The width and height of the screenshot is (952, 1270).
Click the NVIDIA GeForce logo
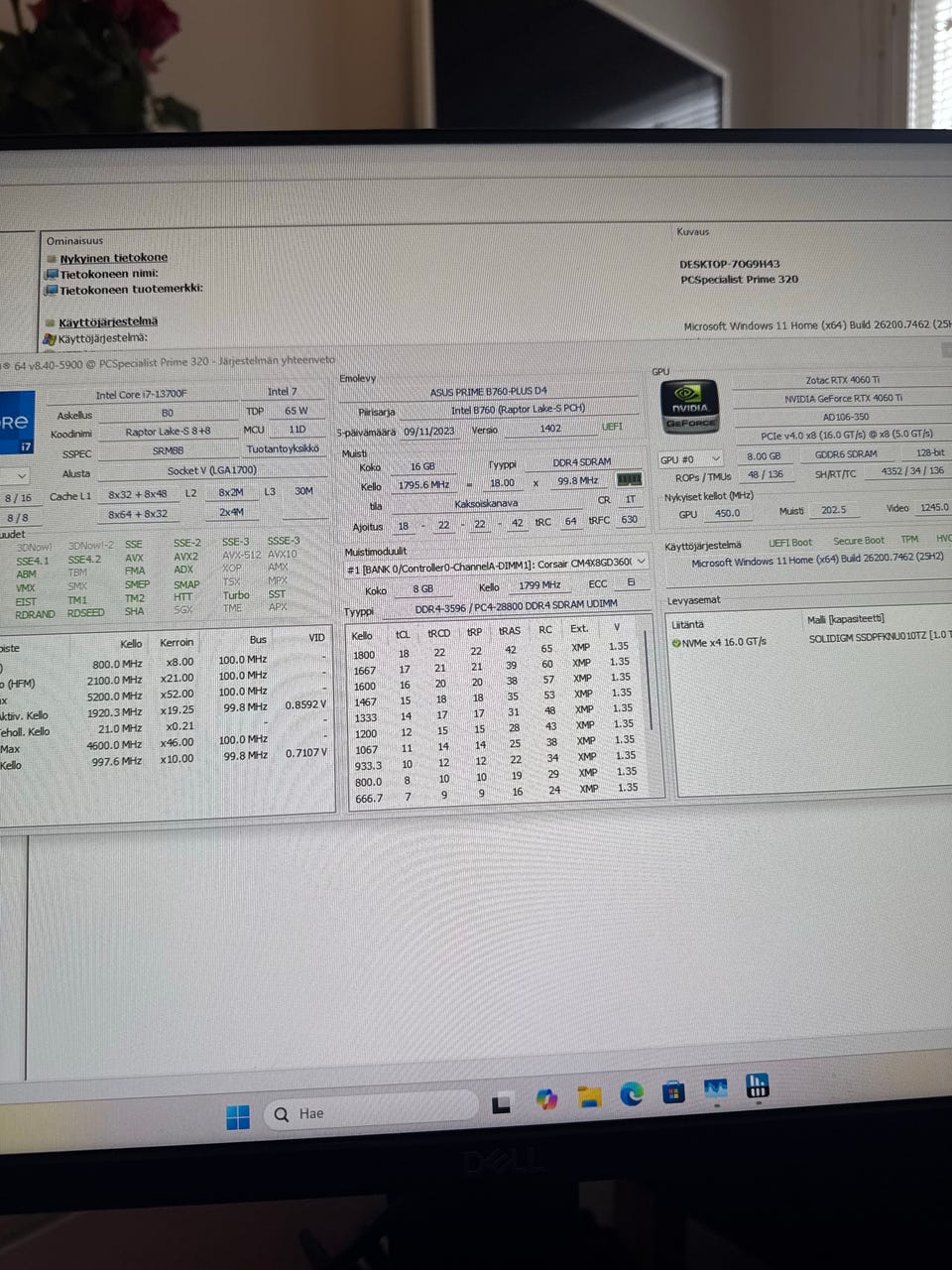click(x=689, y=407)
